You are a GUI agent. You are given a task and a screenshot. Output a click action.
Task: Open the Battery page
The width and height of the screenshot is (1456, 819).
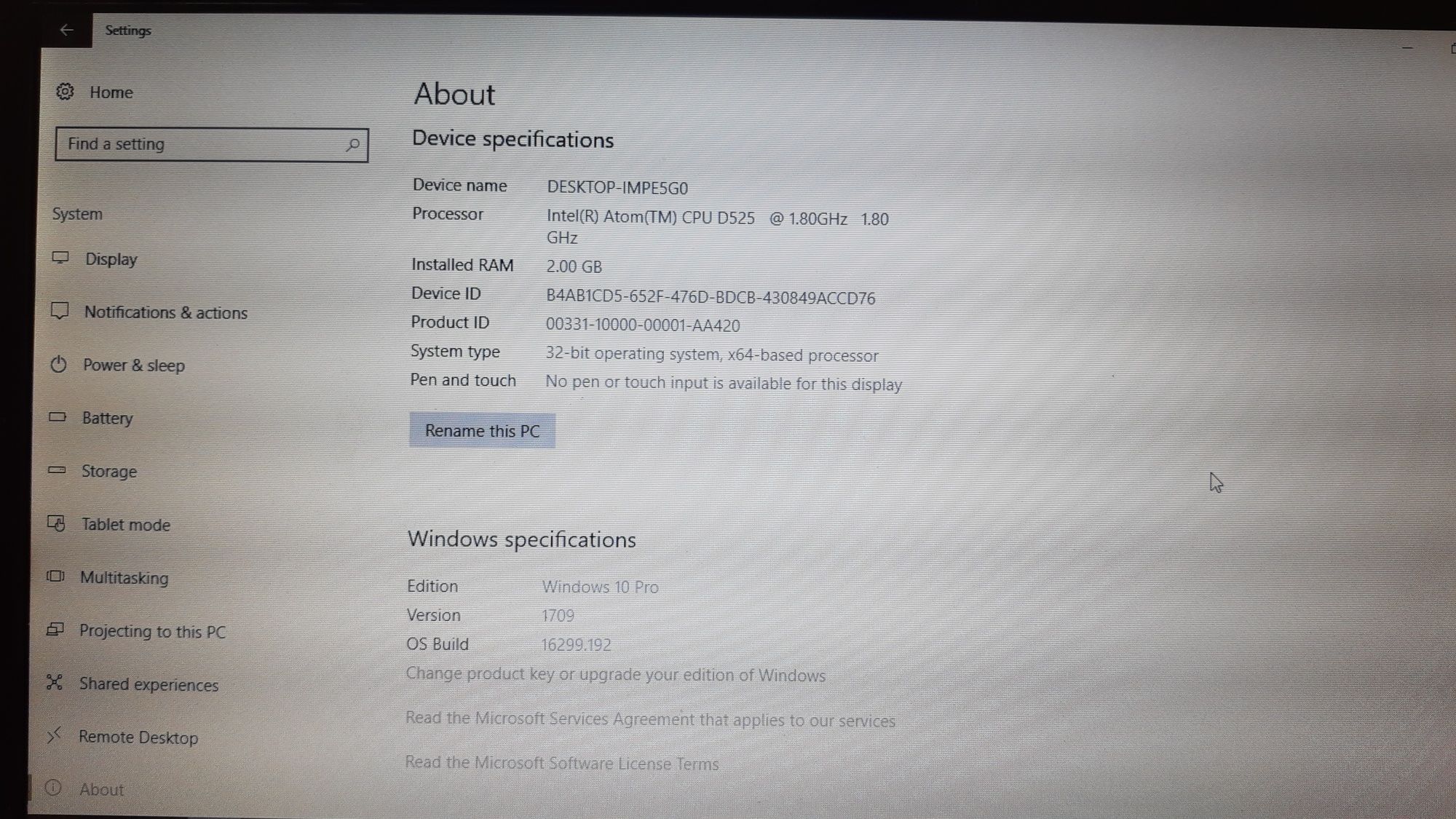click(x=107, y=418)
